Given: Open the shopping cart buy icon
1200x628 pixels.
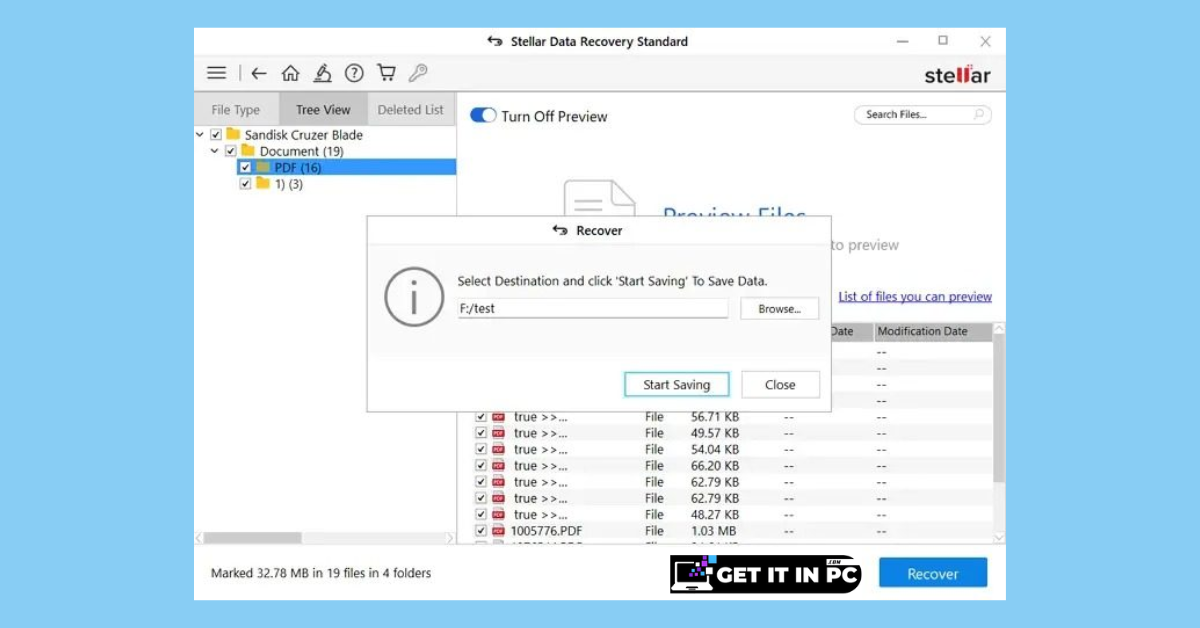Looking at the screenshot, I should coord(386,73).
